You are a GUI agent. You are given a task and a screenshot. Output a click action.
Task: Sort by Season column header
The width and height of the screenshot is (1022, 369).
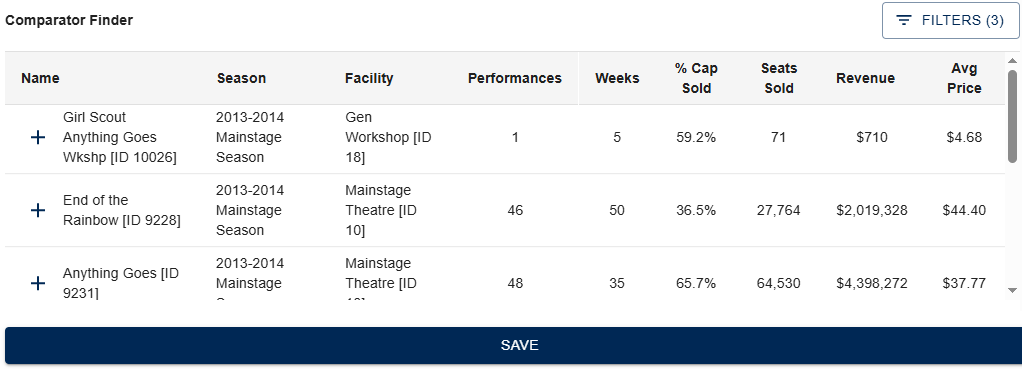(241, 78)
